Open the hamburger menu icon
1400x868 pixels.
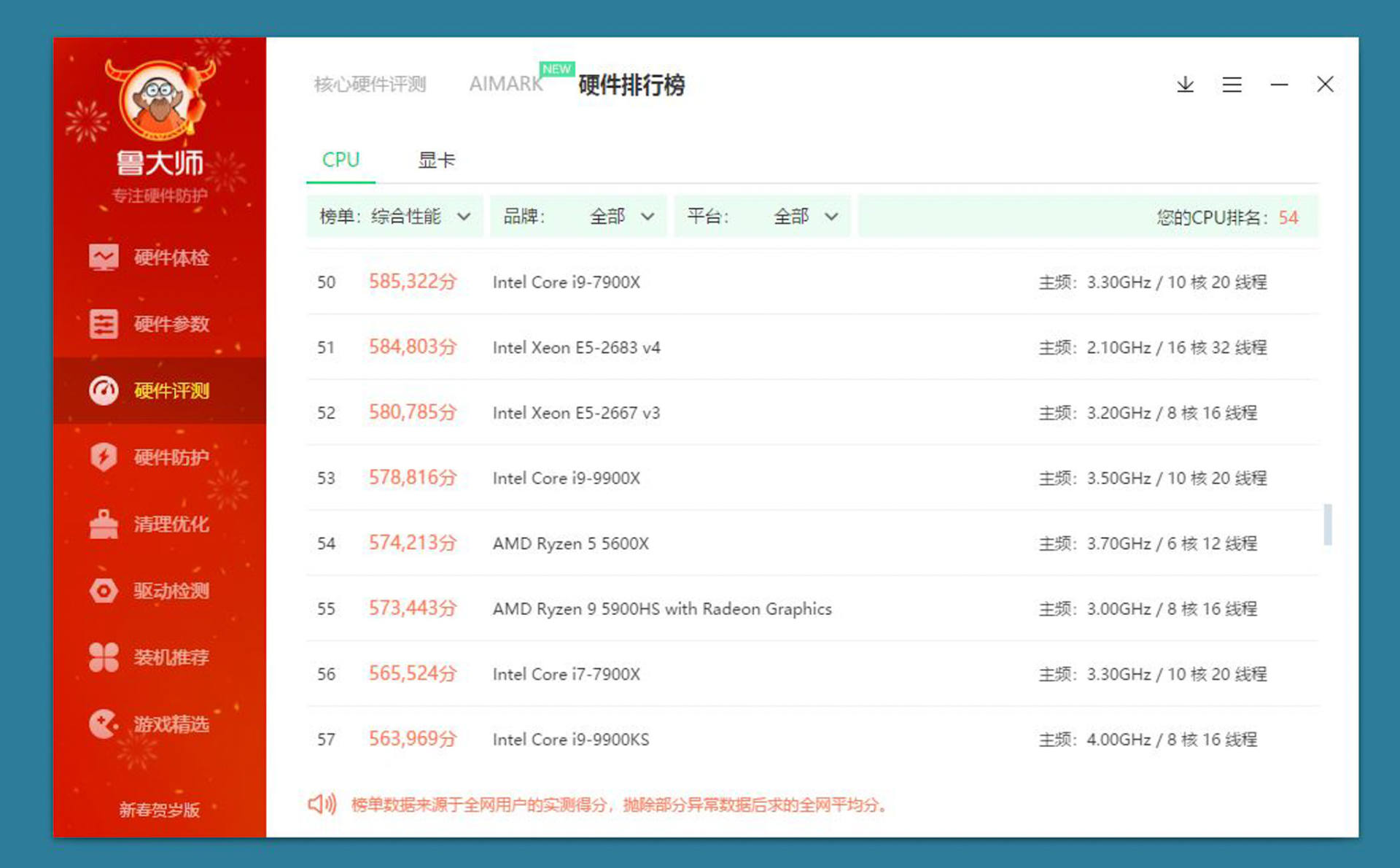pyautogui.click(x=1232, y=85)
